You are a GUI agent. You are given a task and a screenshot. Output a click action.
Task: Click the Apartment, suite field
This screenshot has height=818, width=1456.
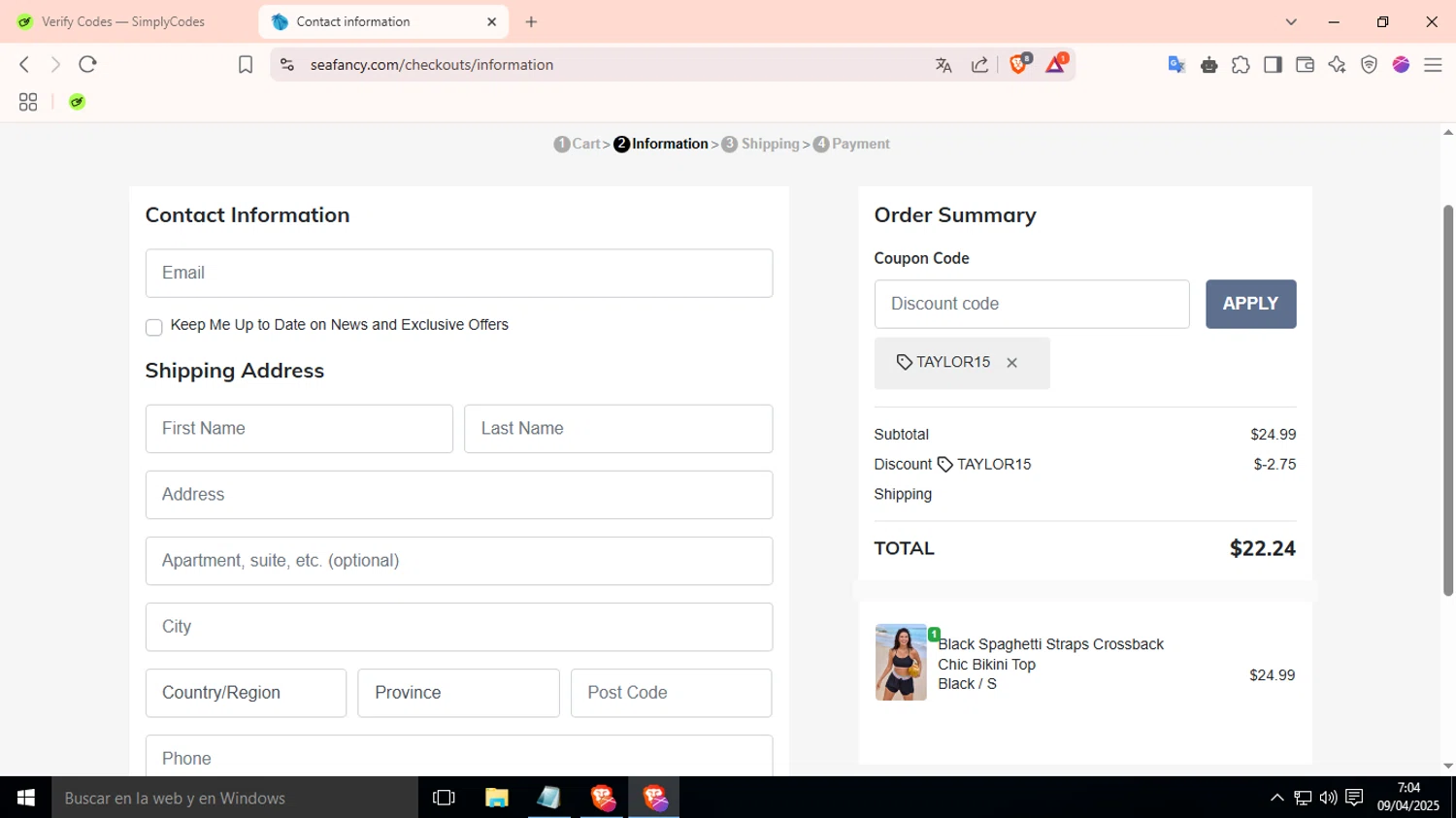click(x=459, y=561)
